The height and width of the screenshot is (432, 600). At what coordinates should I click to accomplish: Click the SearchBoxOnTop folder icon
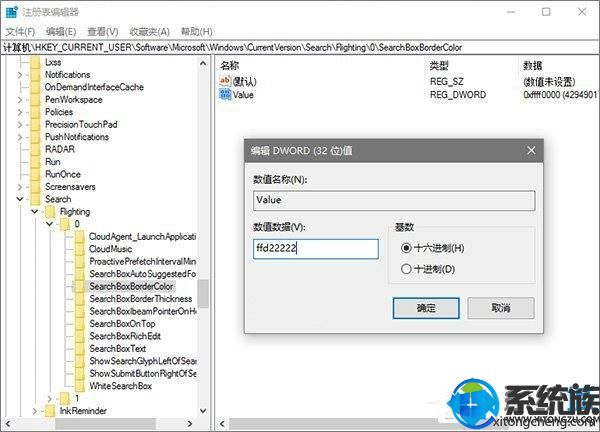click(x=80, y=324)
